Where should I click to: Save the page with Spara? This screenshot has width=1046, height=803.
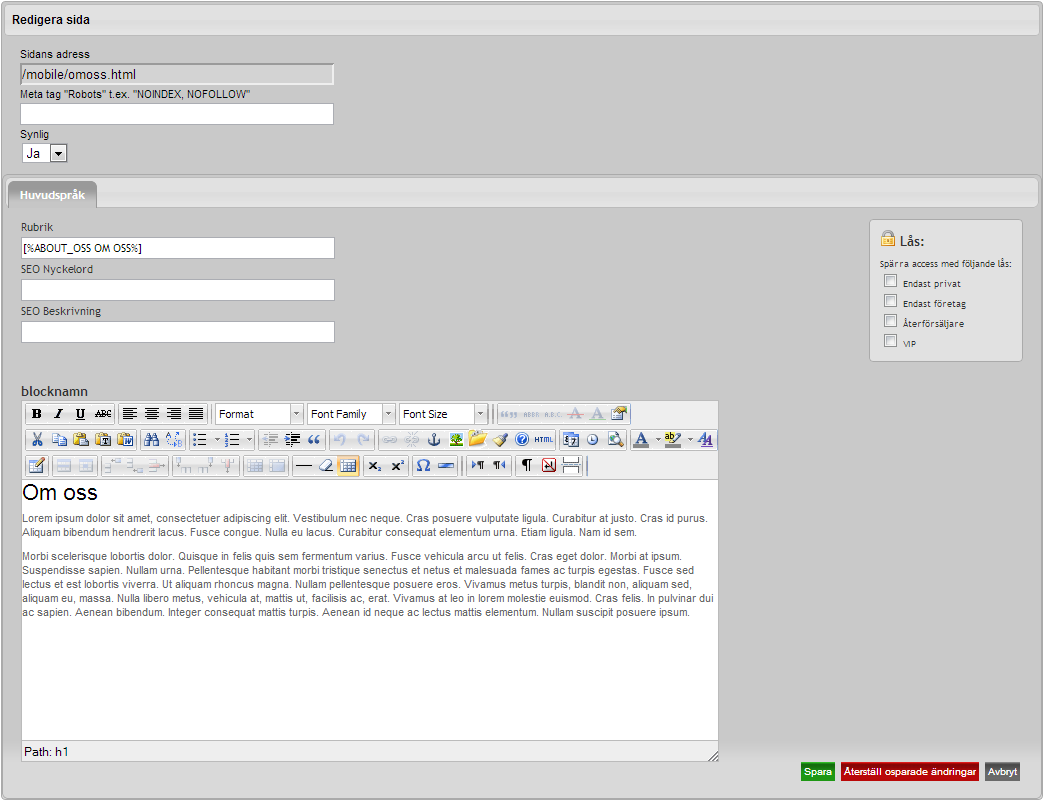[x=818, y=772]
